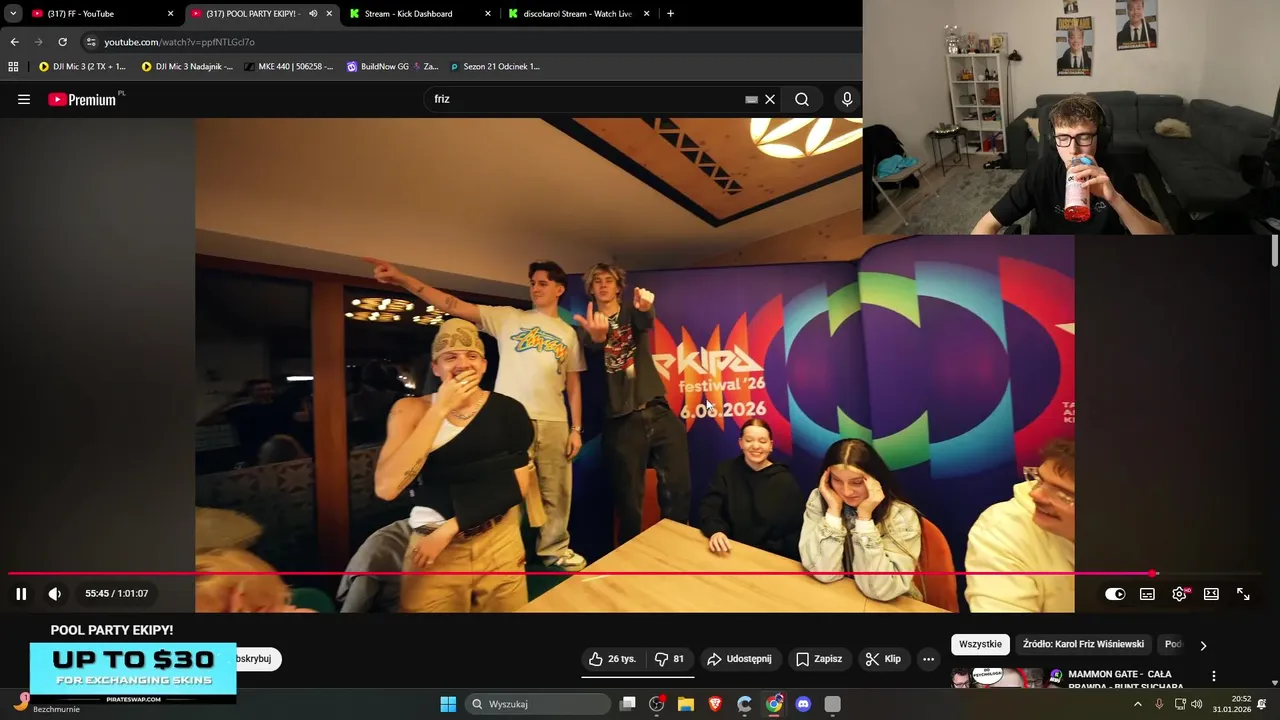Open BuildNow GG bookmark
This screenshot has width=1280, height=720.
(x=392, y=67)
